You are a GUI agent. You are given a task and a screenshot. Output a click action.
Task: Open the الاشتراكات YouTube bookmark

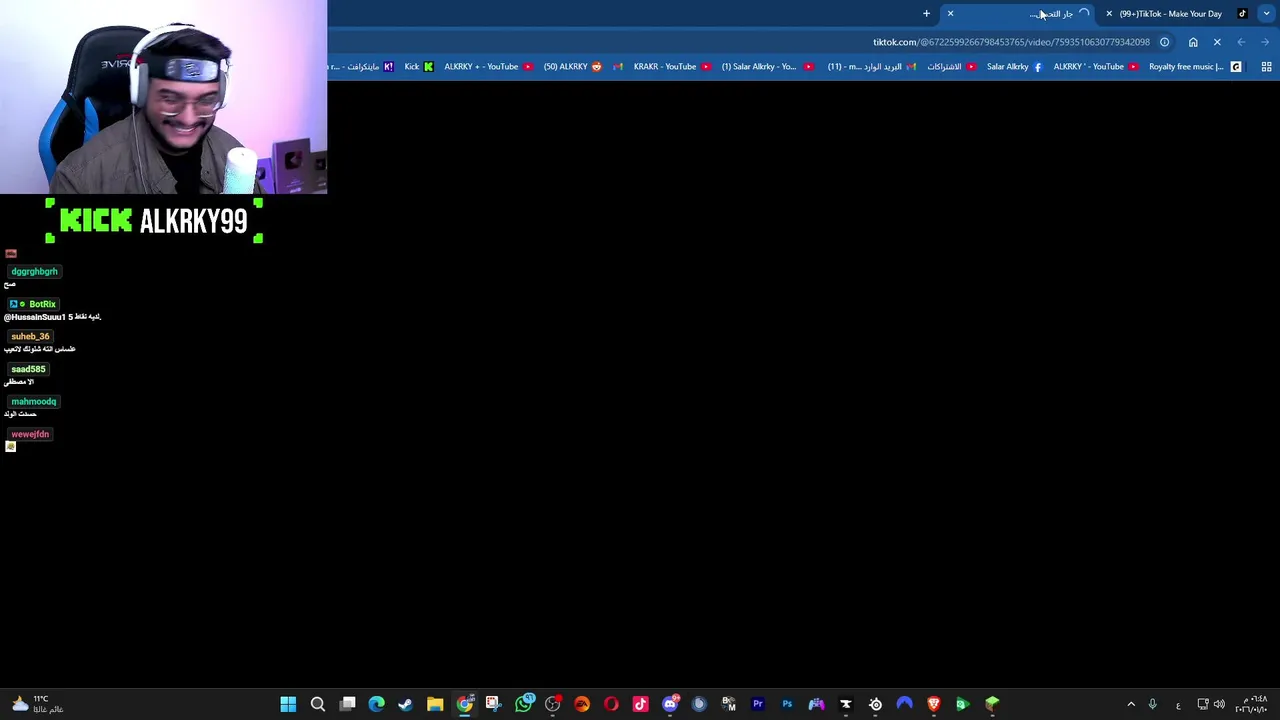951,67
